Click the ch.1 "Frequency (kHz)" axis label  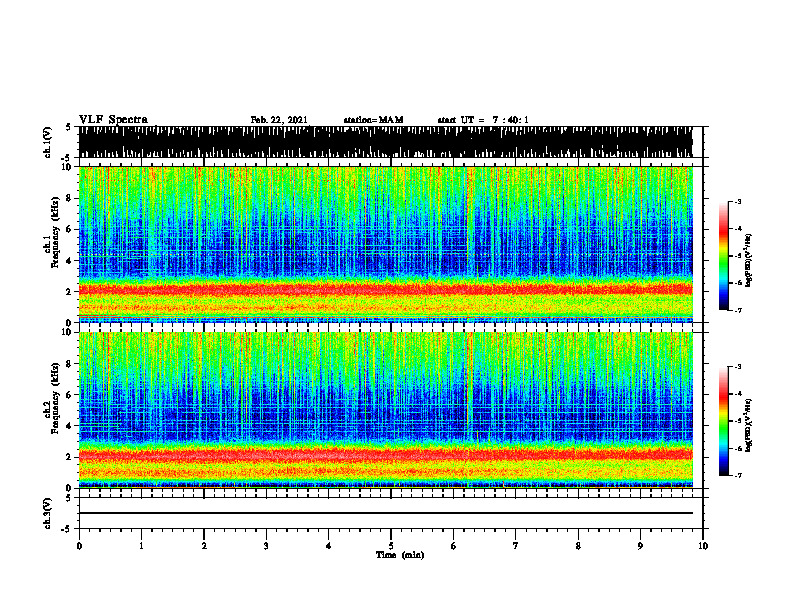pyautogui.click(x=55, y=232)
